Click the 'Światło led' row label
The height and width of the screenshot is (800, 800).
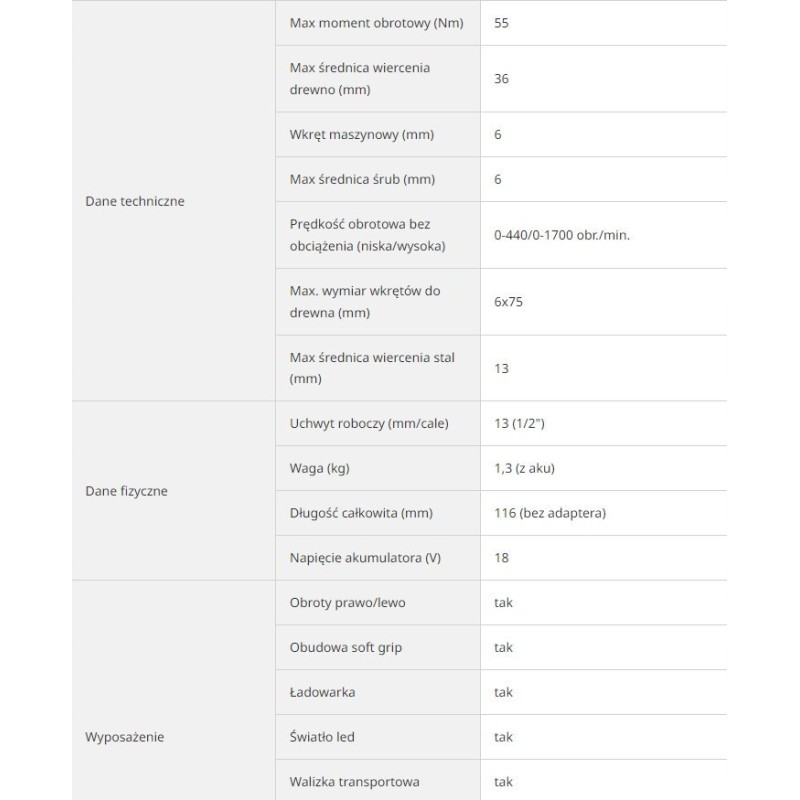click(322, 737)
